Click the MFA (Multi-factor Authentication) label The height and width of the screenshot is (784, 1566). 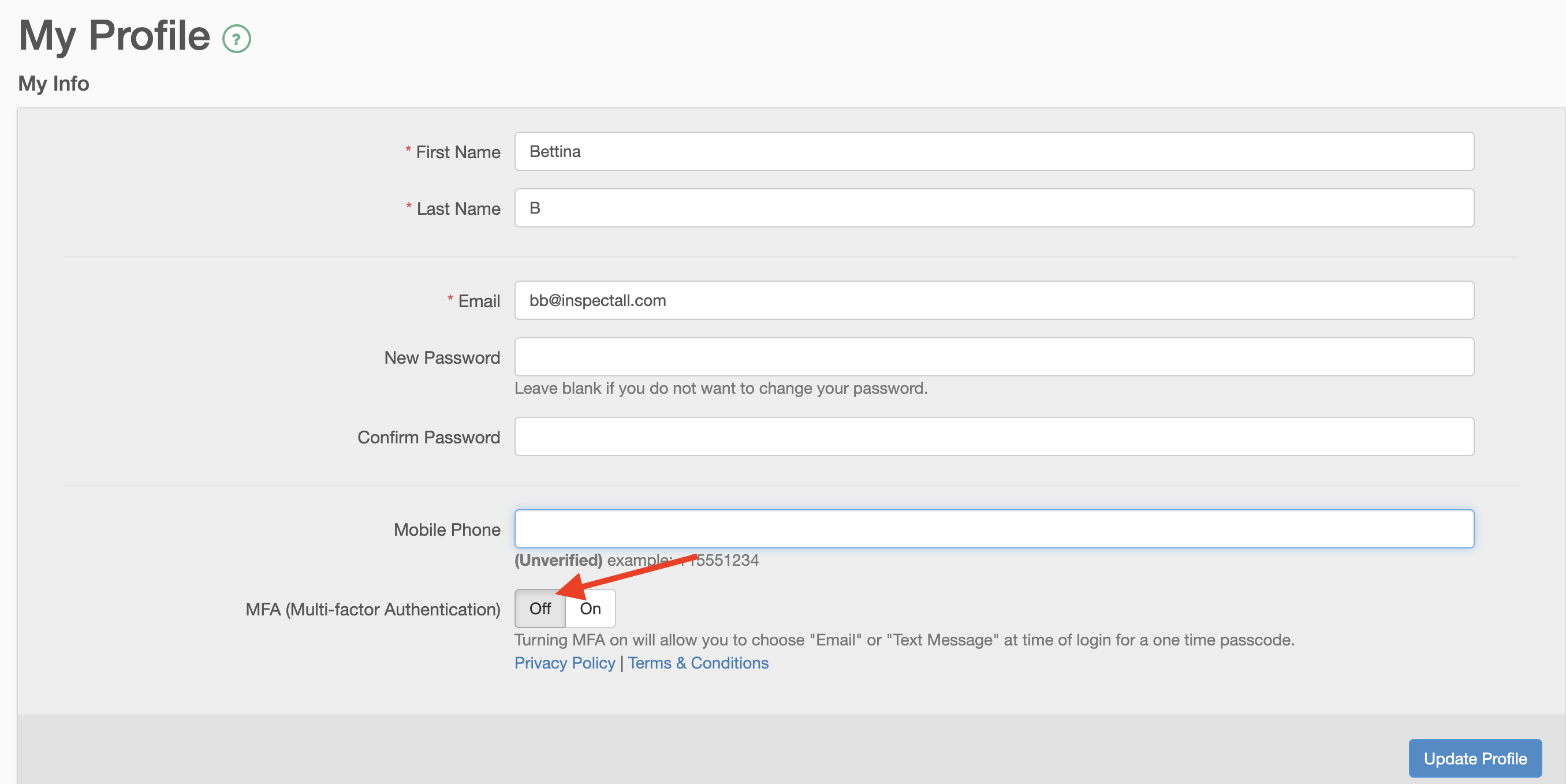[372, 609]
